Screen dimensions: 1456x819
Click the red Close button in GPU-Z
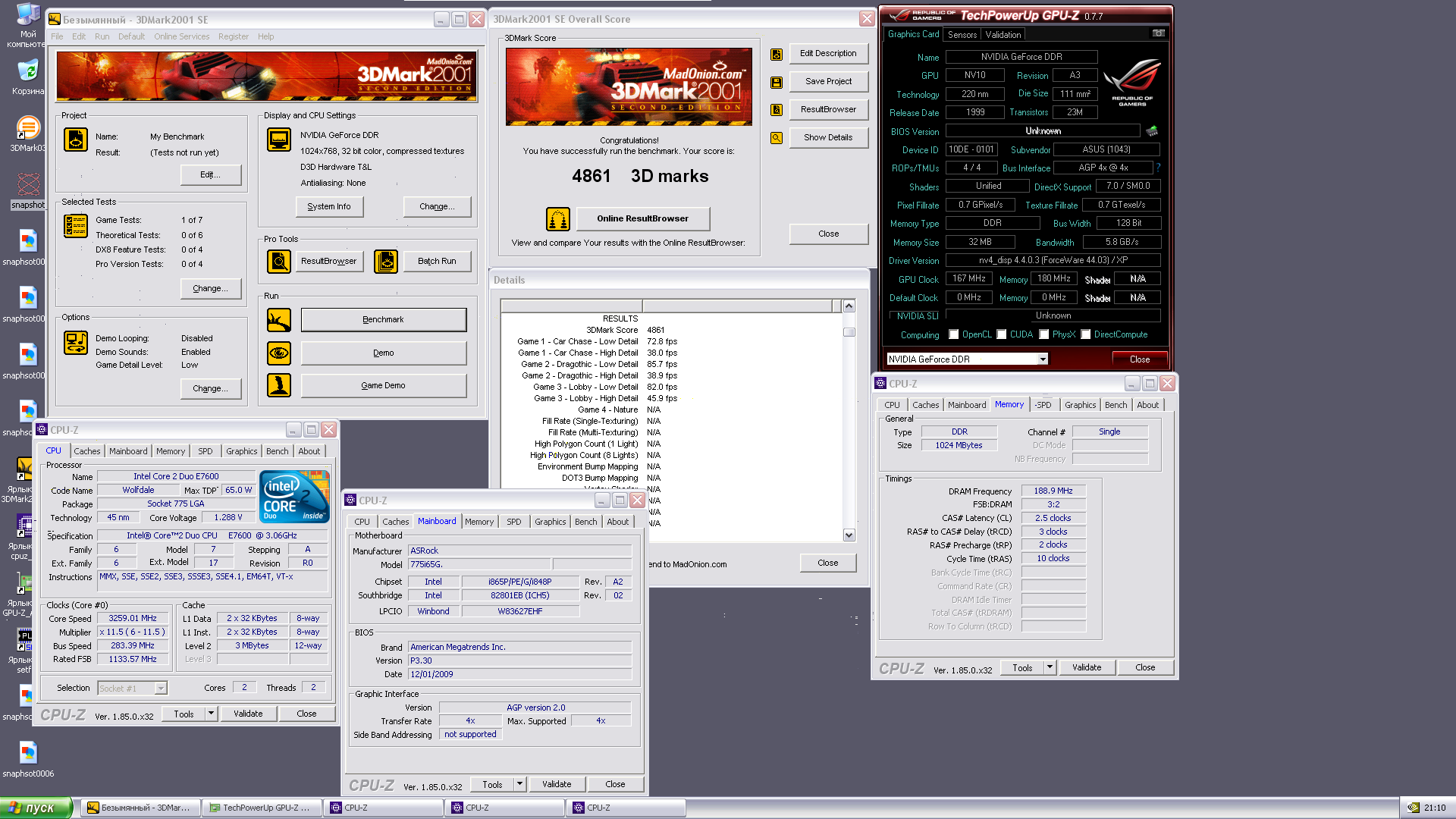(1139, 359)
